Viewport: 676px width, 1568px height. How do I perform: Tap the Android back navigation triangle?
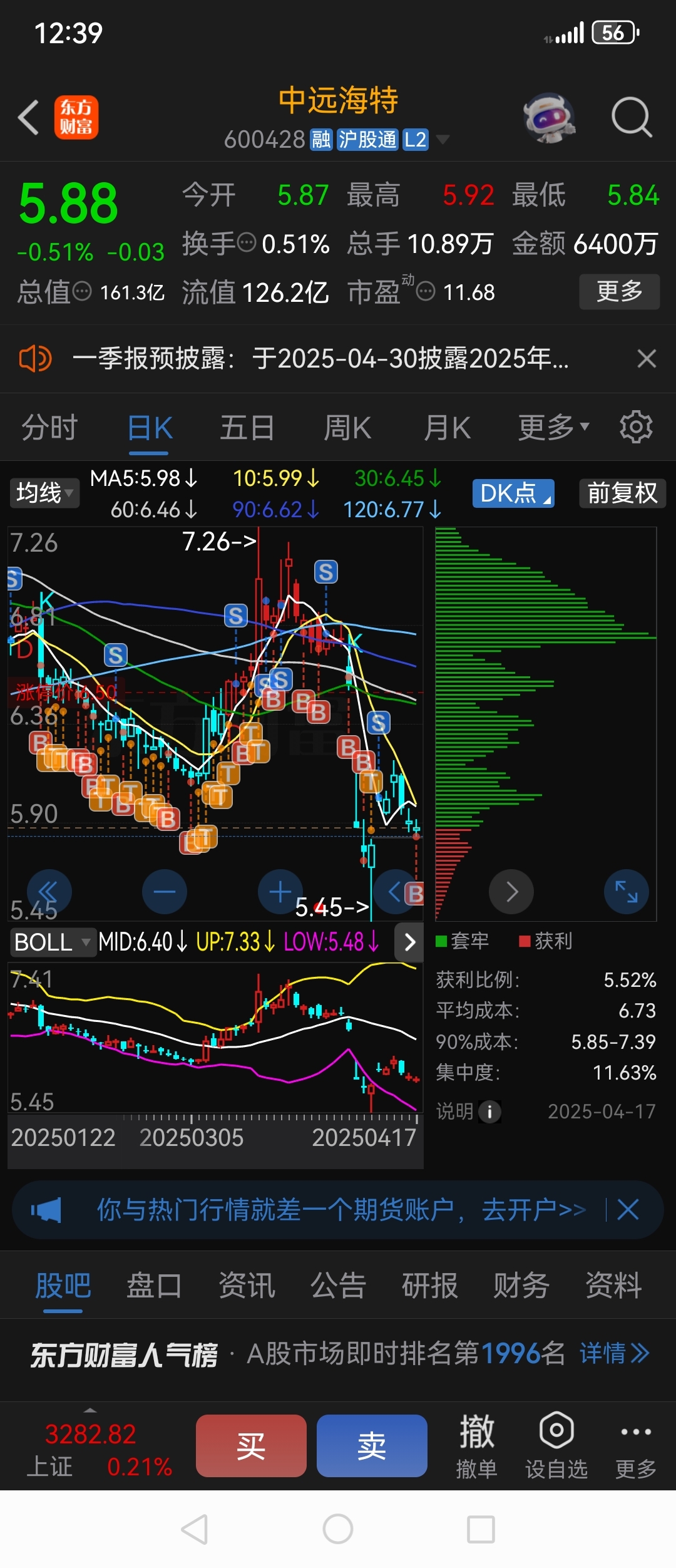[x=195, y=1529]
